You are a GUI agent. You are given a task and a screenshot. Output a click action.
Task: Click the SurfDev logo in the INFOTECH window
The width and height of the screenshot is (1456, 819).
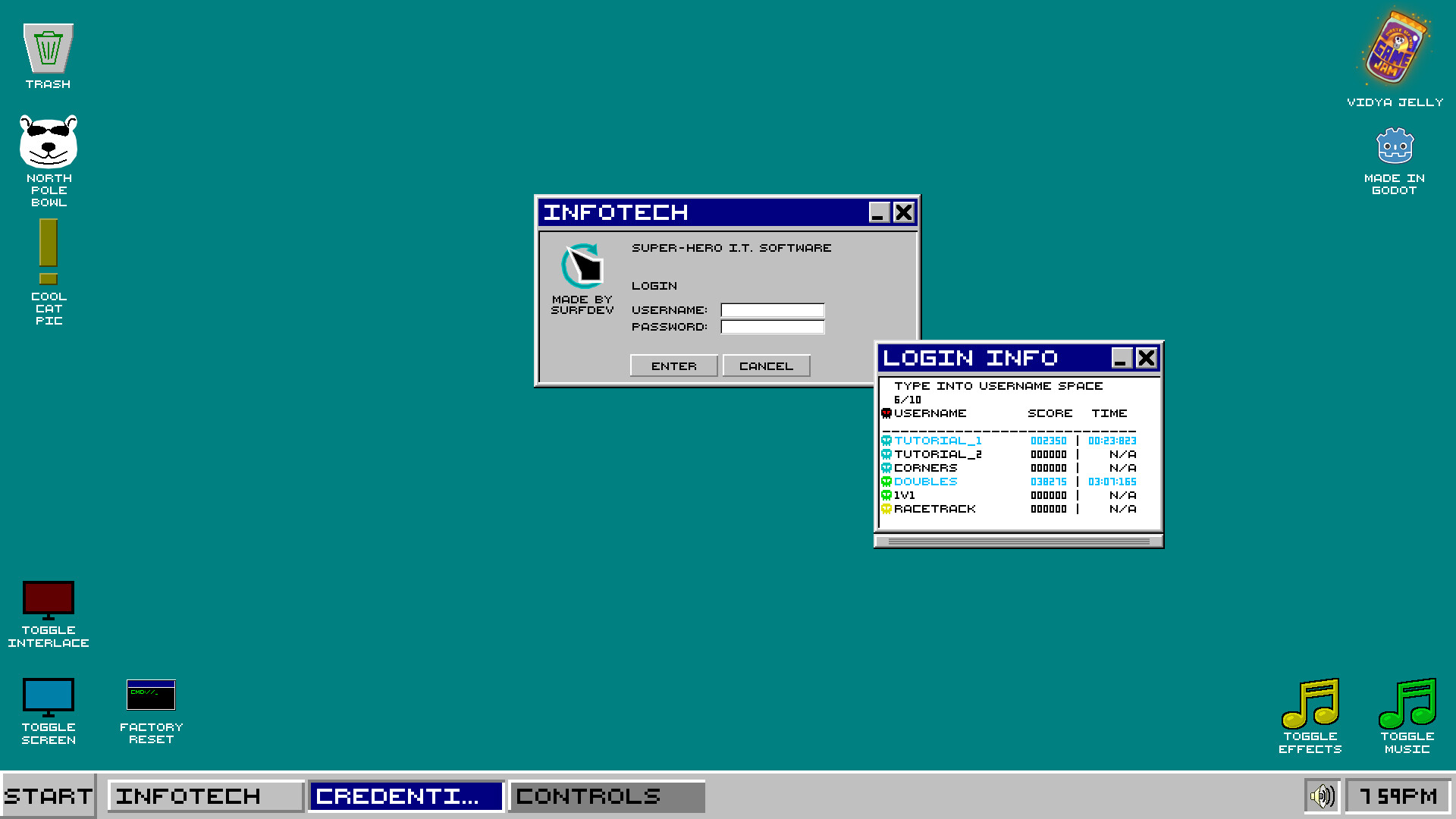(581, 267)
